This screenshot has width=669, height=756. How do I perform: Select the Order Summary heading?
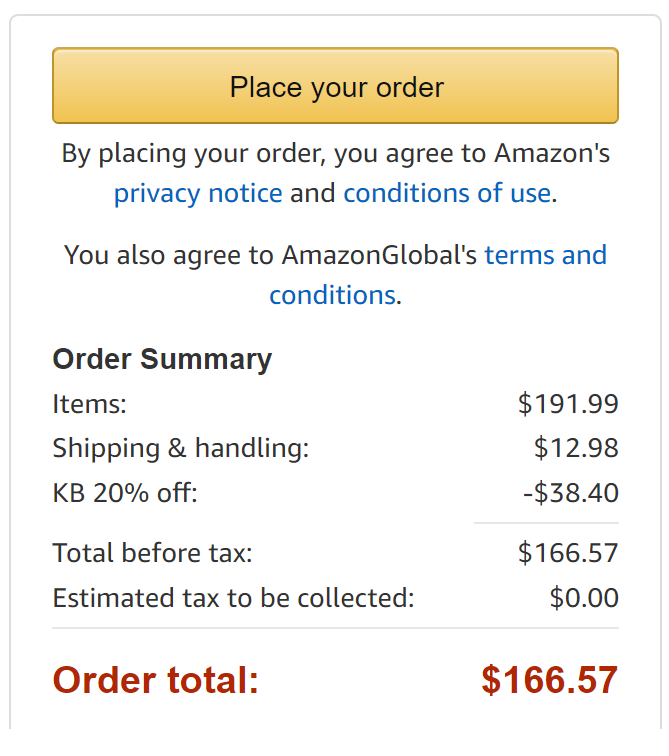(162, 359)
